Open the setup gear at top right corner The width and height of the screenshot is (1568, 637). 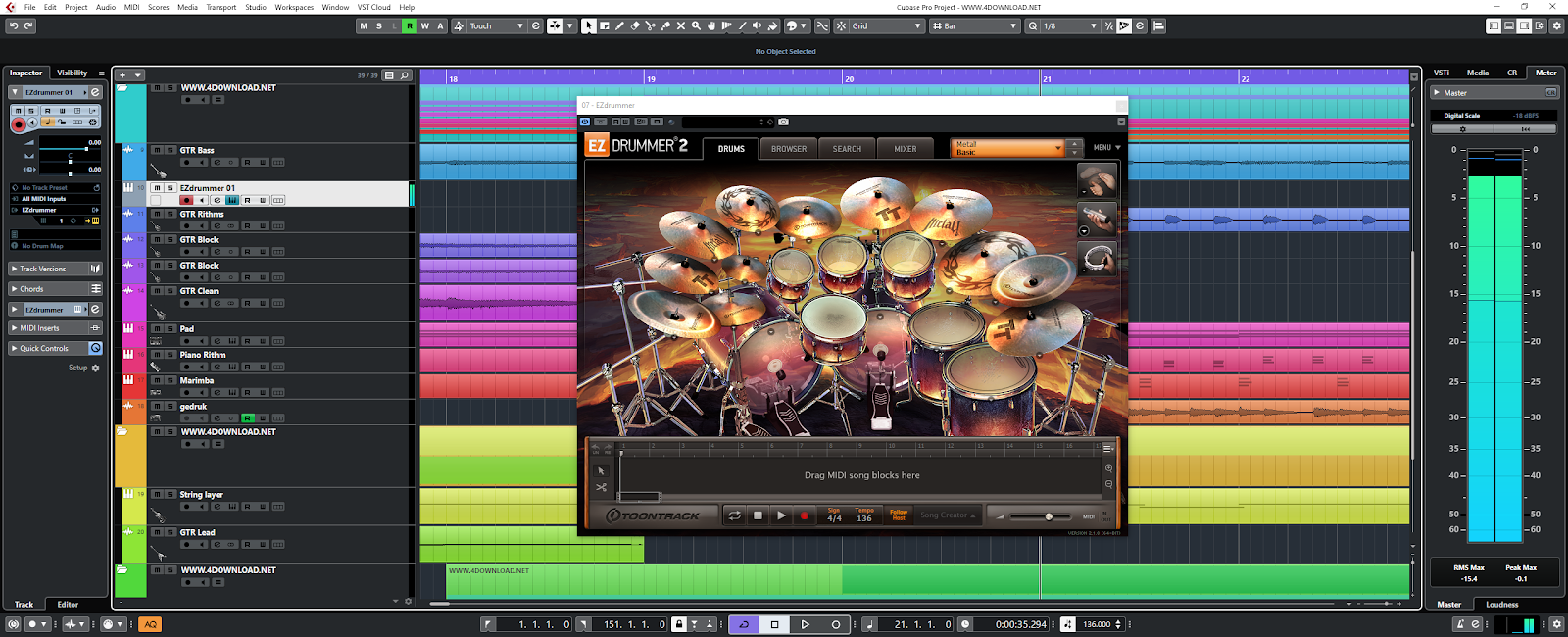click(1556, 26)
